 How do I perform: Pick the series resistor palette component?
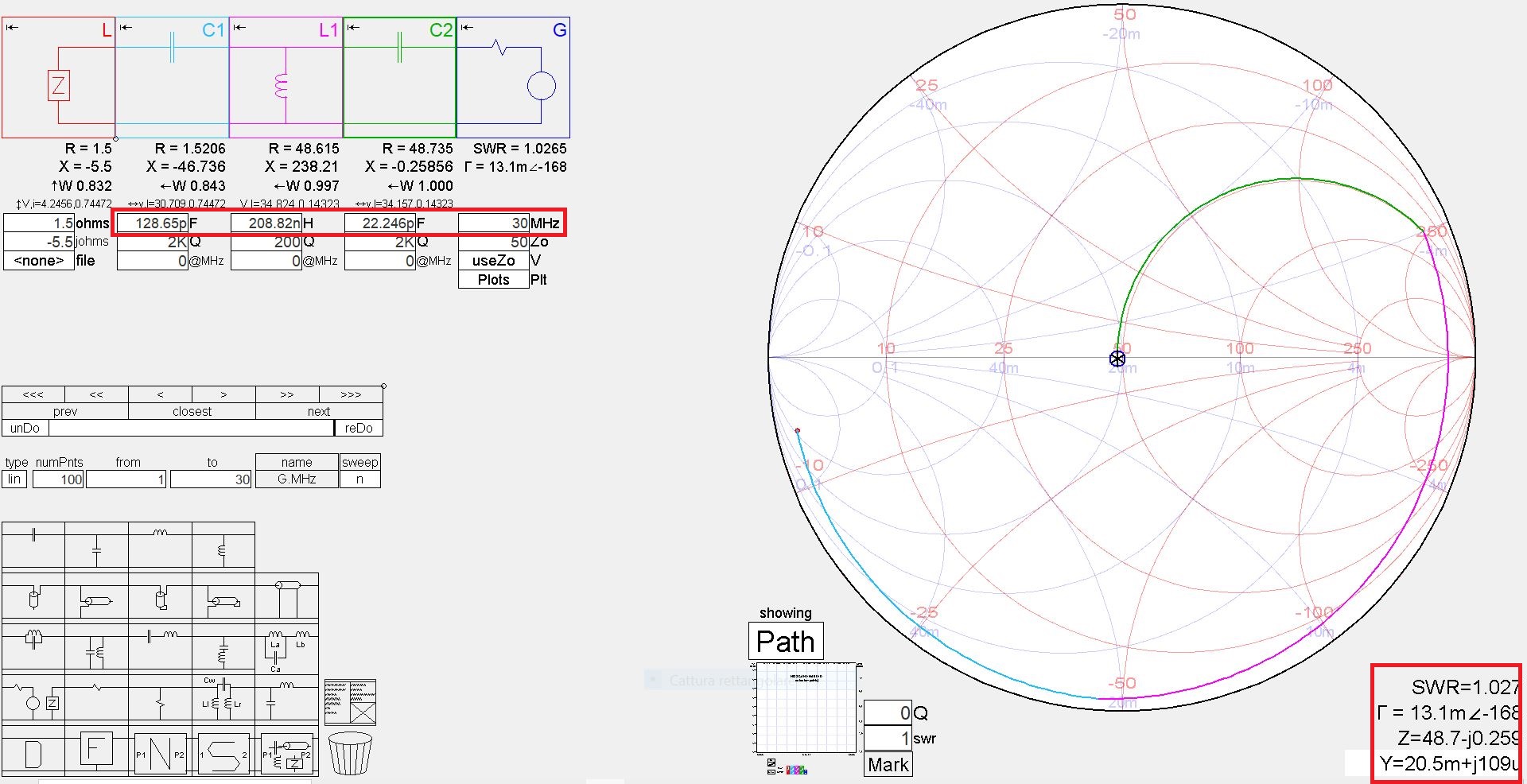(x=96, y=698)
